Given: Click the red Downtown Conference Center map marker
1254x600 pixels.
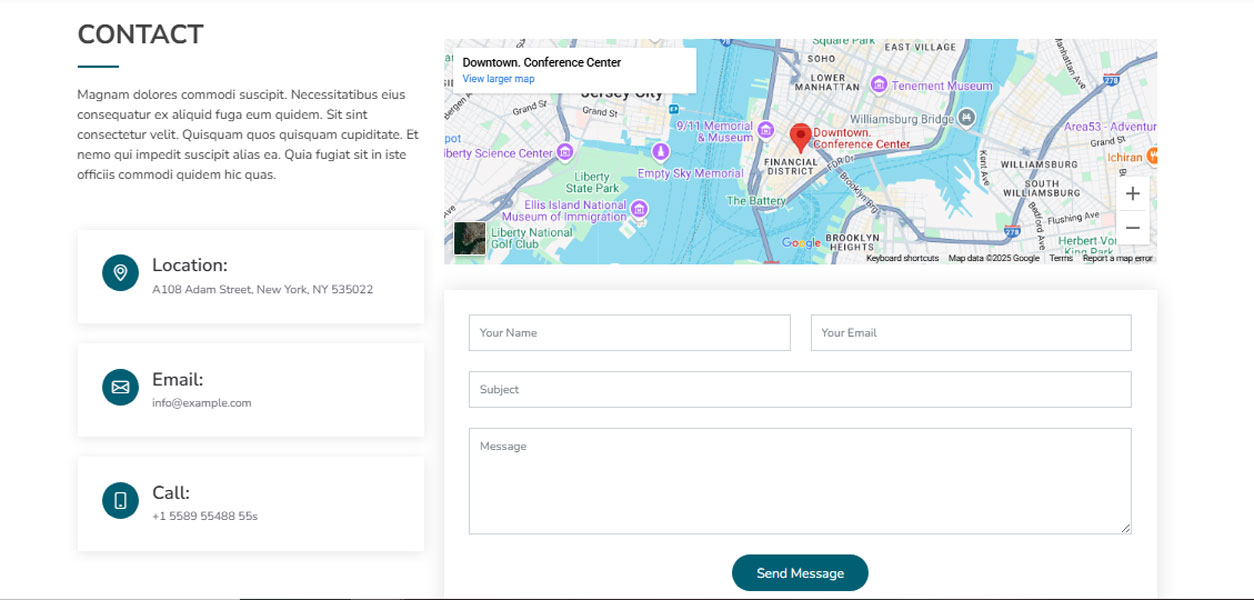Looking at the screenshot, I should click(x=800, y=137).
